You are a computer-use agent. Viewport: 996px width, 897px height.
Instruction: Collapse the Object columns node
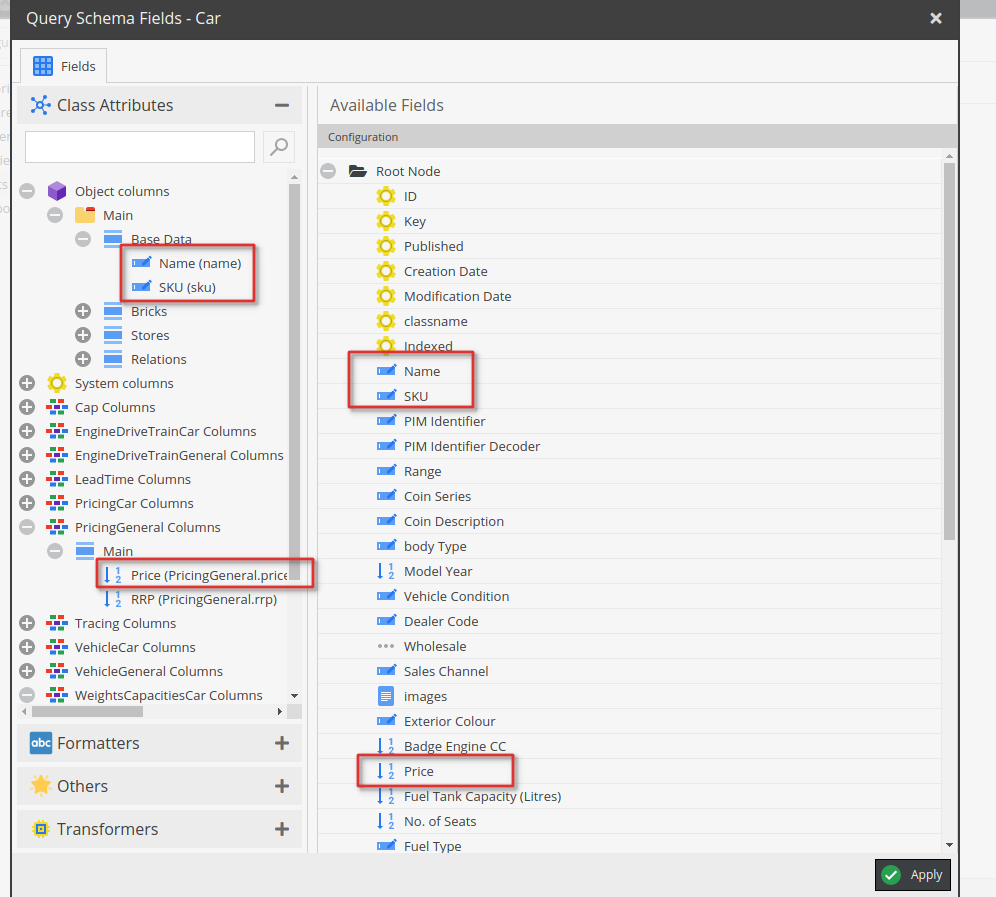point(27,191)
